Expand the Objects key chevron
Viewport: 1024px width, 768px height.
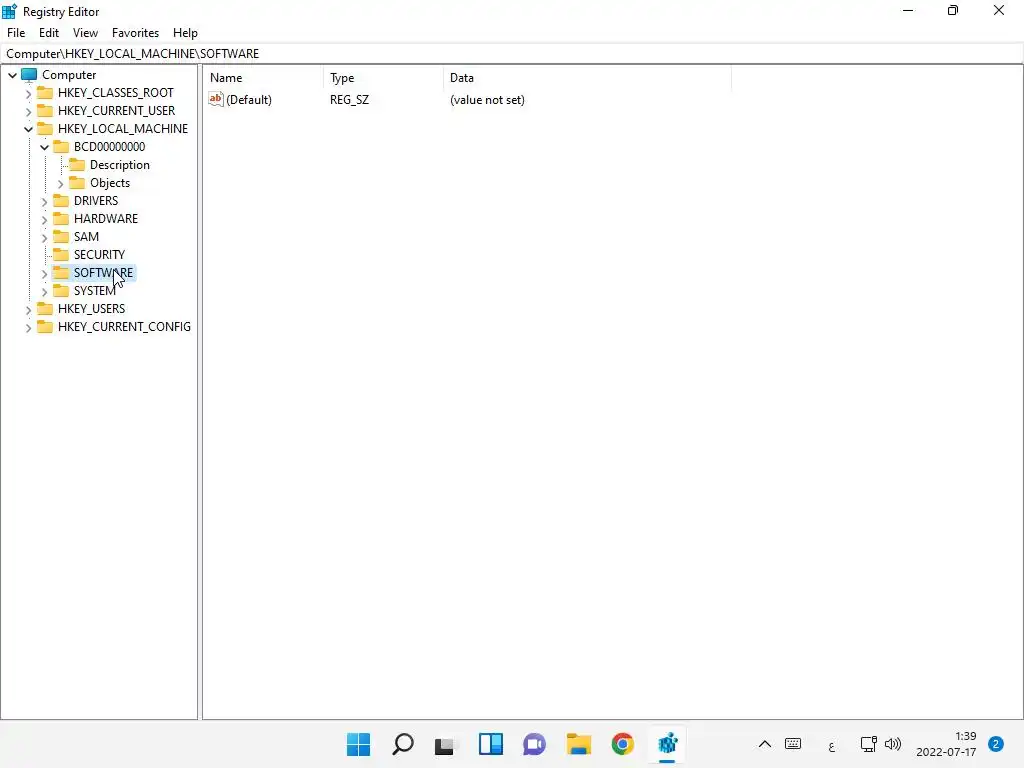(60, 184)
